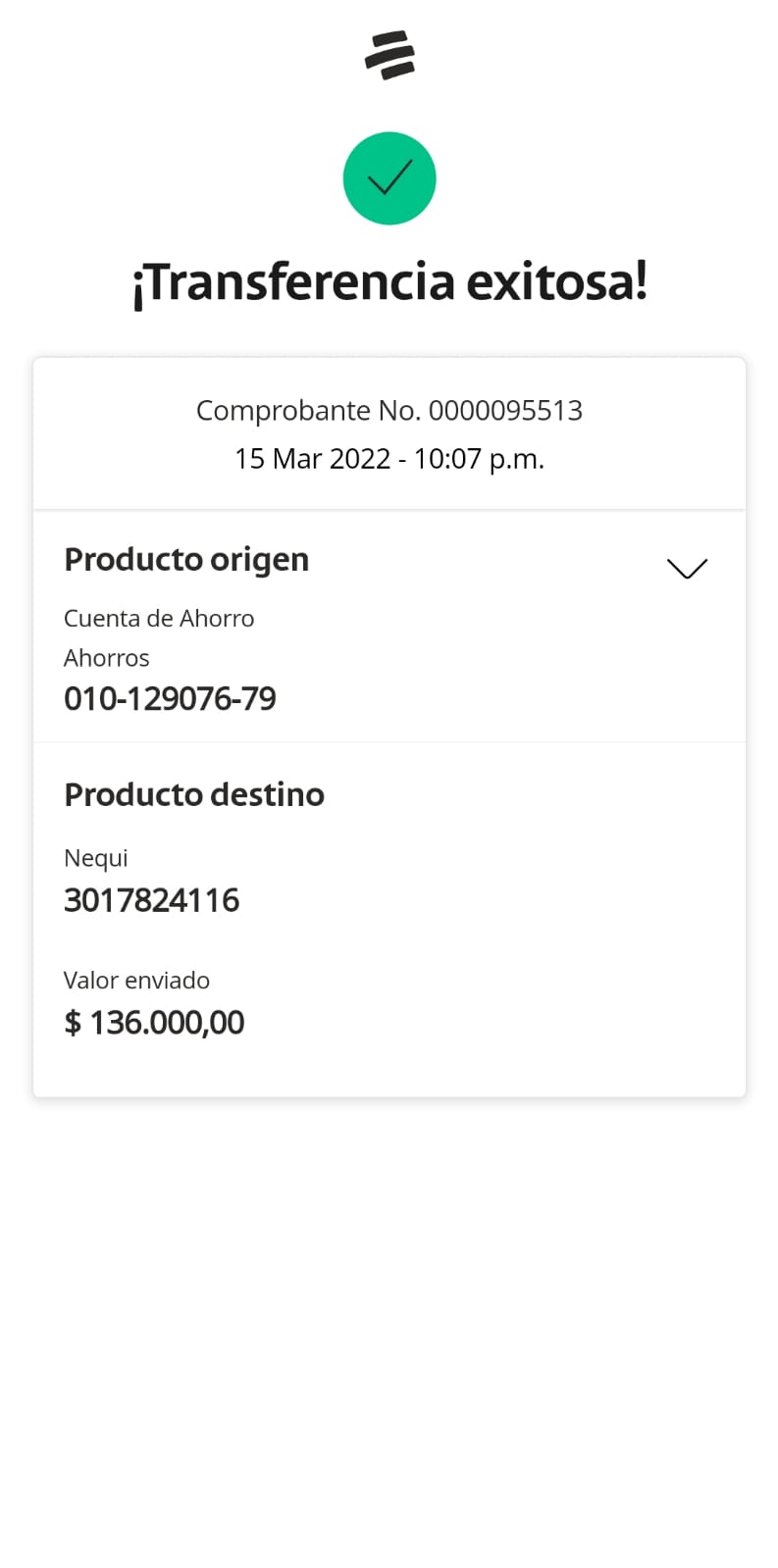Tap the Producto origen section title
Screen dimensions: 778x1568
tap(186, 560)
